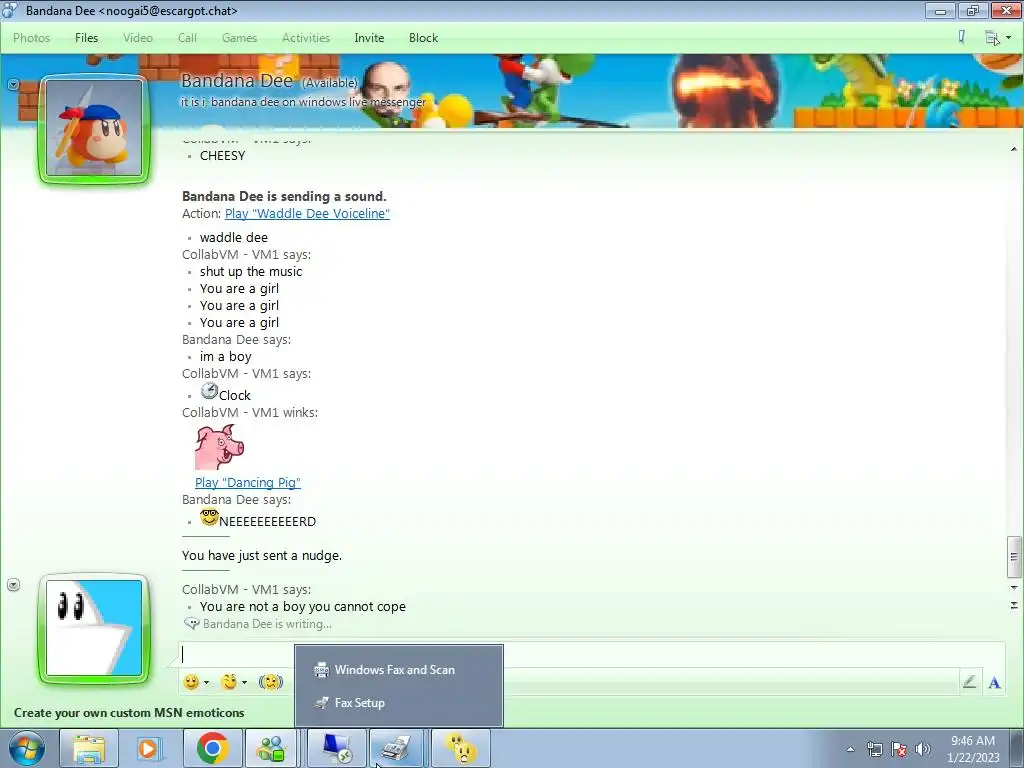
Task: Click 'Bandana Dee is writing...' status
Action: click(267, 624)
